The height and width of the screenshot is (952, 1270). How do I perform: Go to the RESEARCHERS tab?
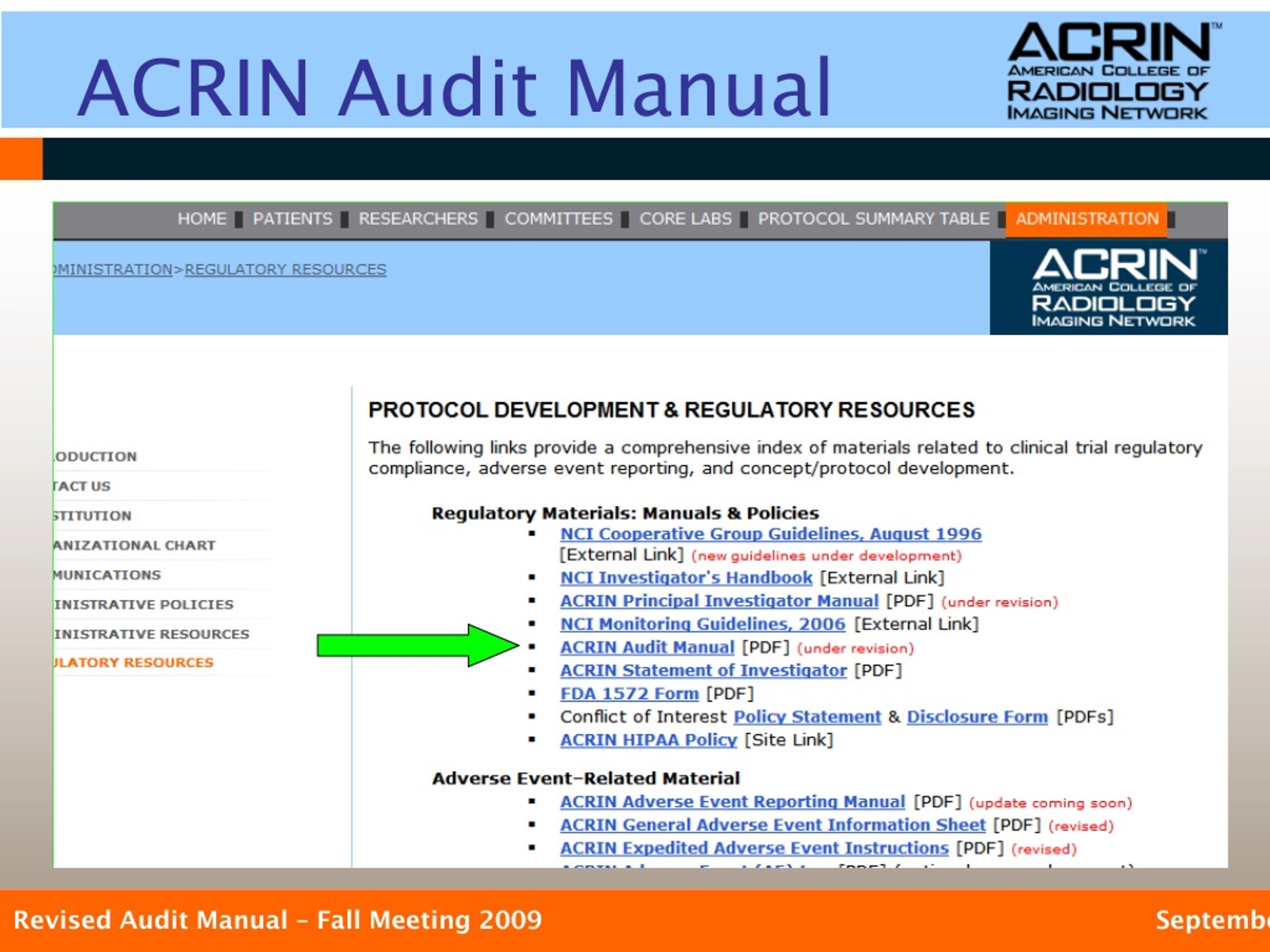tap(418, 219)
